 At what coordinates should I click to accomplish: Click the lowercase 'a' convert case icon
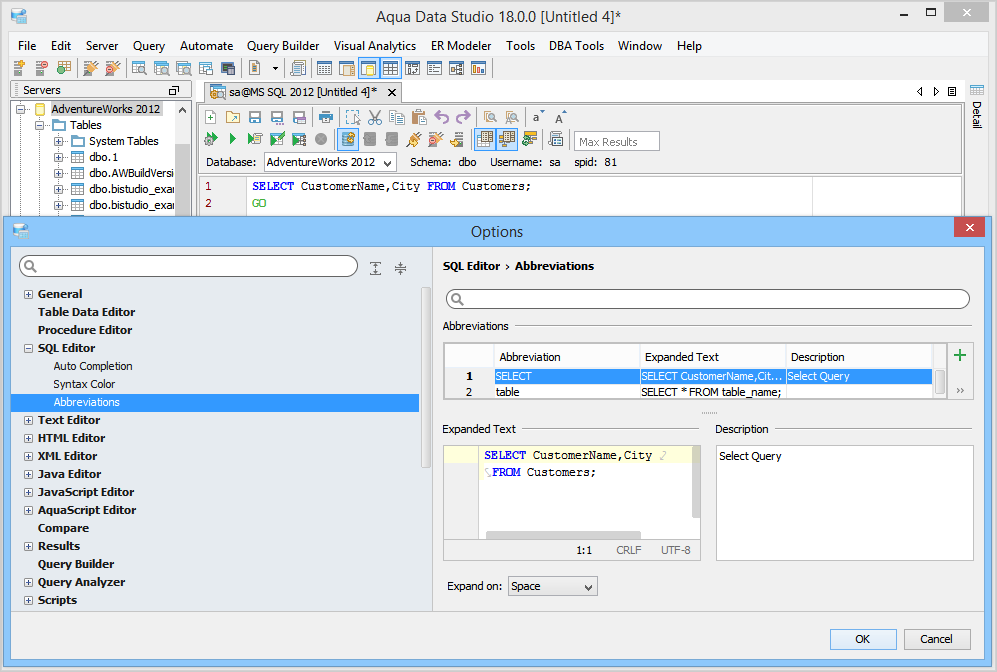pos(537,117)
